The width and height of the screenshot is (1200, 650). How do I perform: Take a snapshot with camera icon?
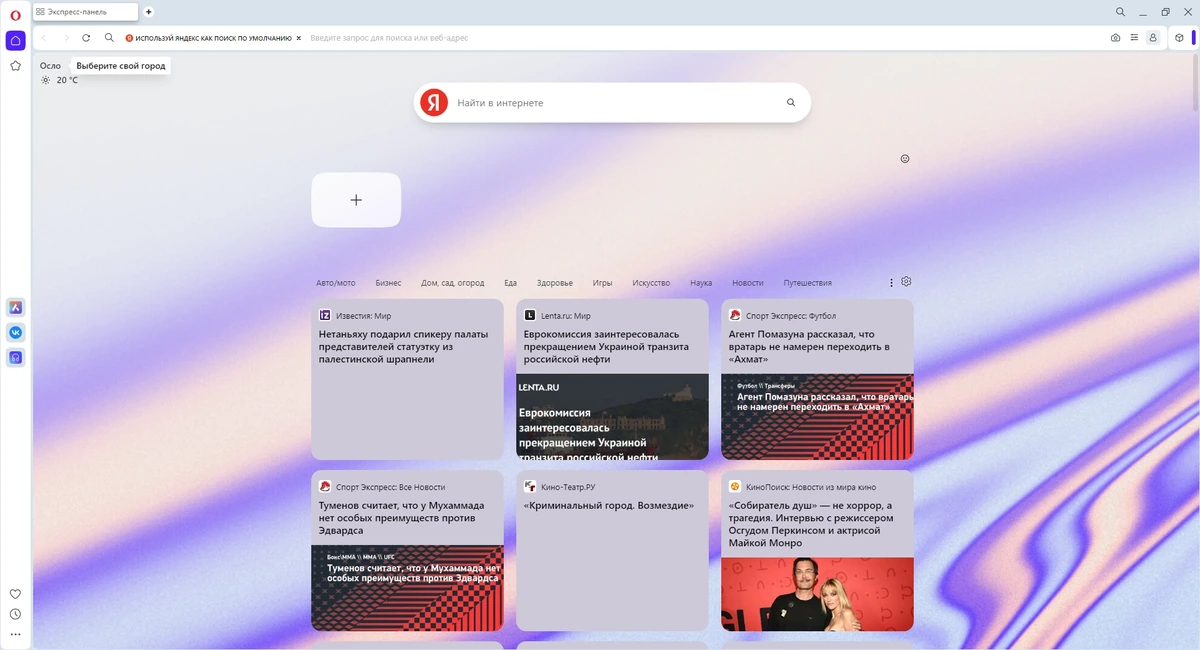(x=1115, y=38)
